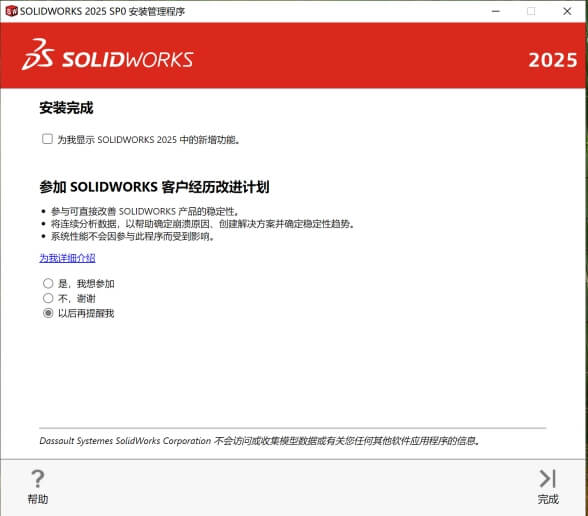Select the '是，我想参加' radio option

coord(48,283)
